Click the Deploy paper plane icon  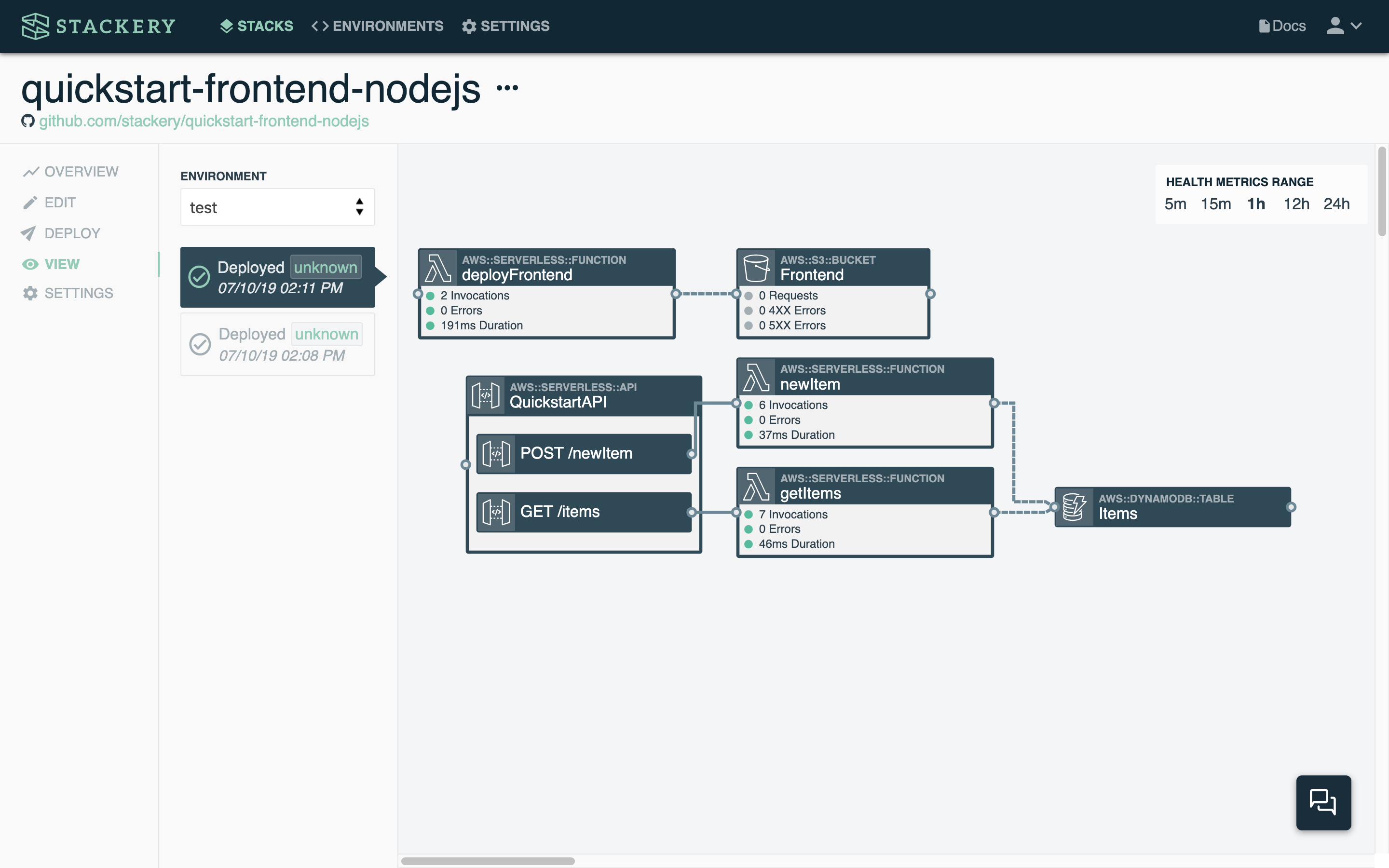coord(28,233)
